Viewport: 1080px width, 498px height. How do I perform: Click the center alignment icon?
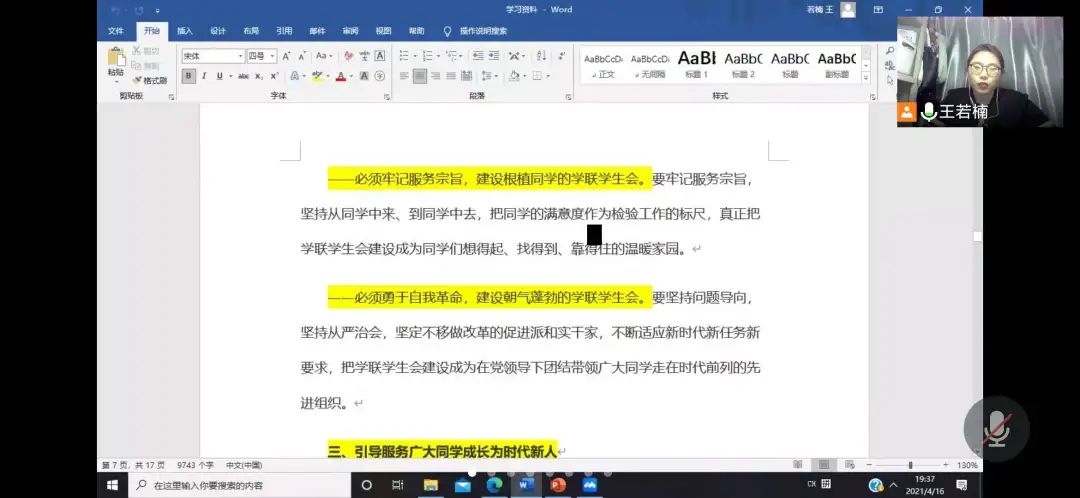pyautogui.click(x=420, y=76)
